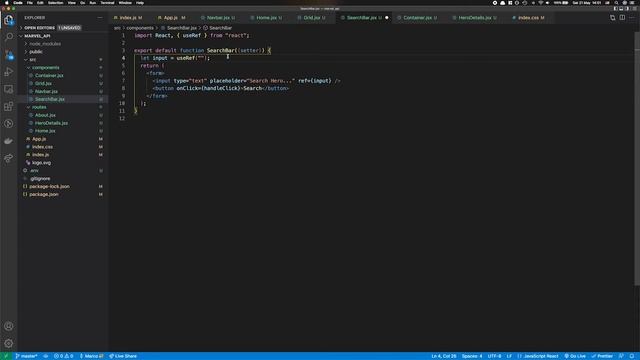Click the errors and warnings counter
The image size is (640, 360).
pyautogui.click(x=63, y=356)
